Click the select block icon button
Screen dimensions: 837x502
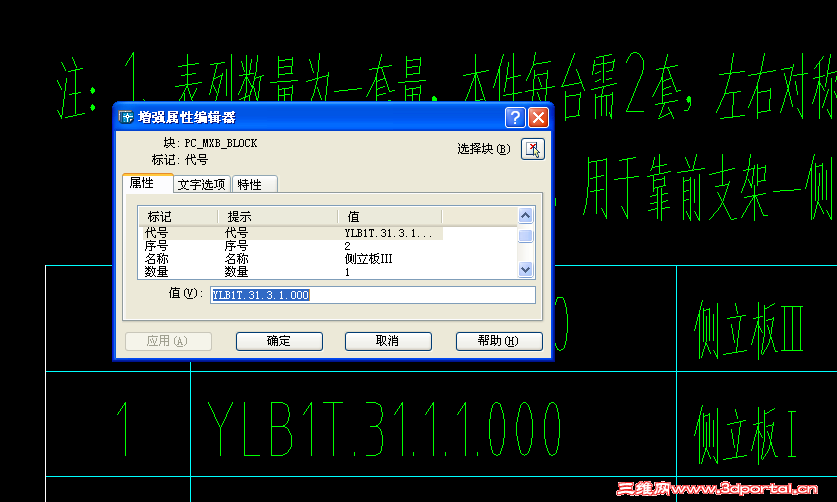(x=532, y=149)
